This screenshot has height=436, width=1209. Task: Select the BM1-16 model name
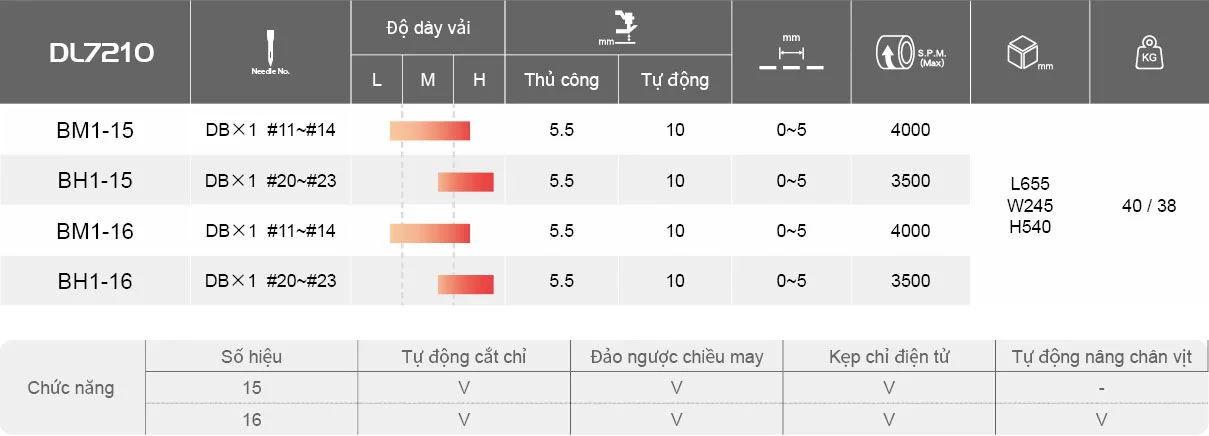[x=95, y=231]
